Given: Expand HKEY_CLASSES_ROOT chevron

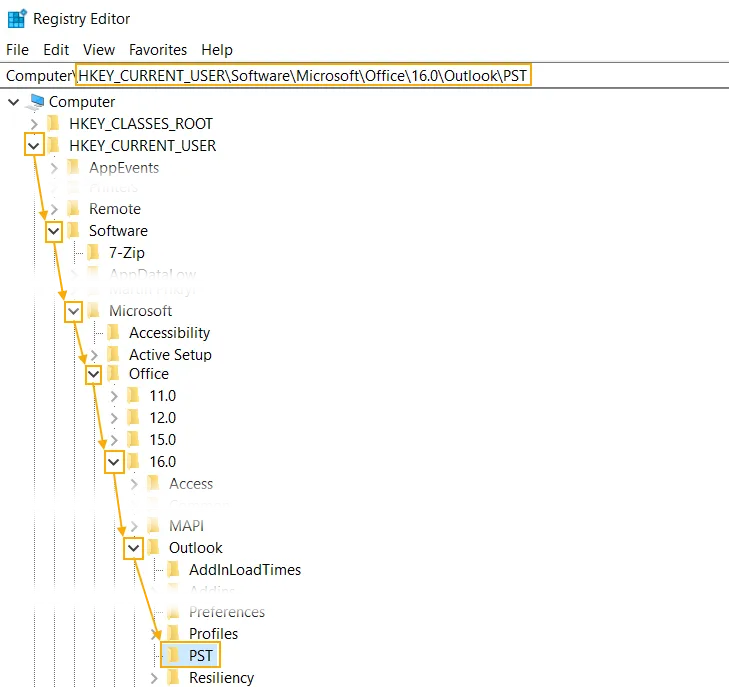Looking at the screenshot, I should pyautogui.click(x=34, y=124).
